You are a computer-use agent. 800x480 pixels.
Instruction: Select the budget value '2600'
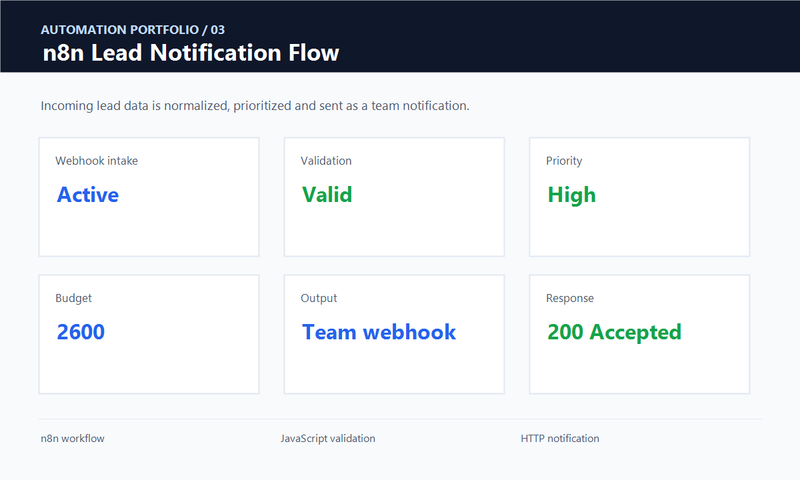coord(81,332)
